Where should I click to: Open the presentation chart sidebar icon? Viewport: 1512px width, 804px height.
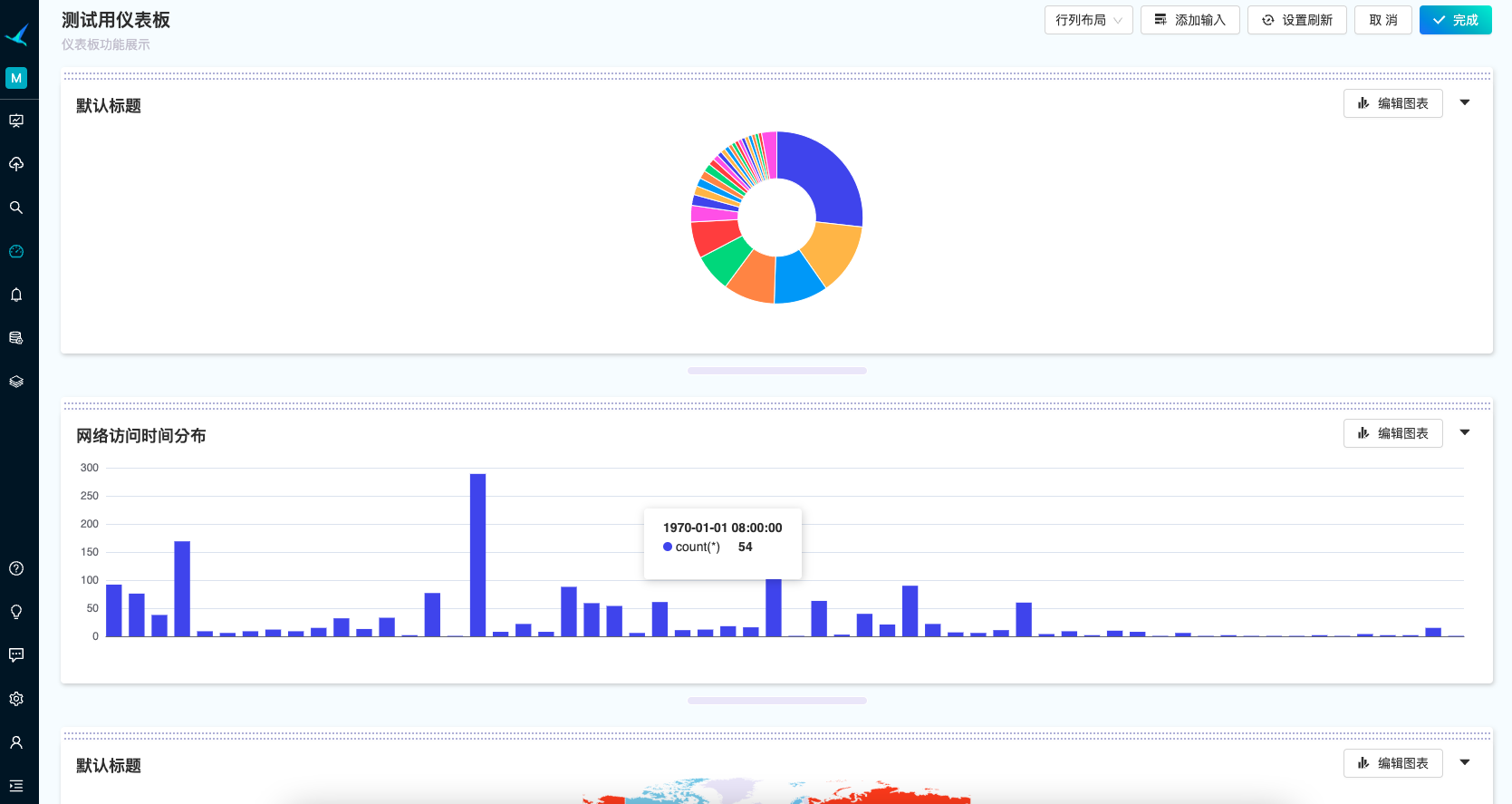pos(16,121)
